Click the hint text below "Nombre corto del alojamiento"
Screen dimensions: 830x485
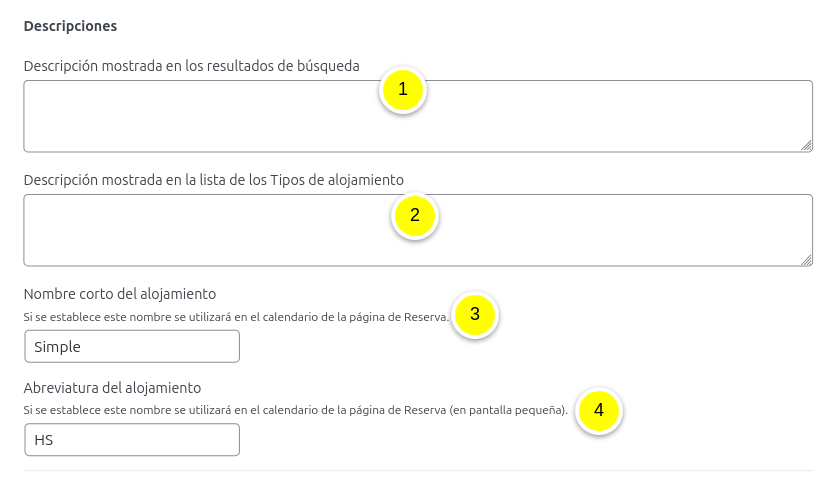pyautogui.click(x=235, y=316)
